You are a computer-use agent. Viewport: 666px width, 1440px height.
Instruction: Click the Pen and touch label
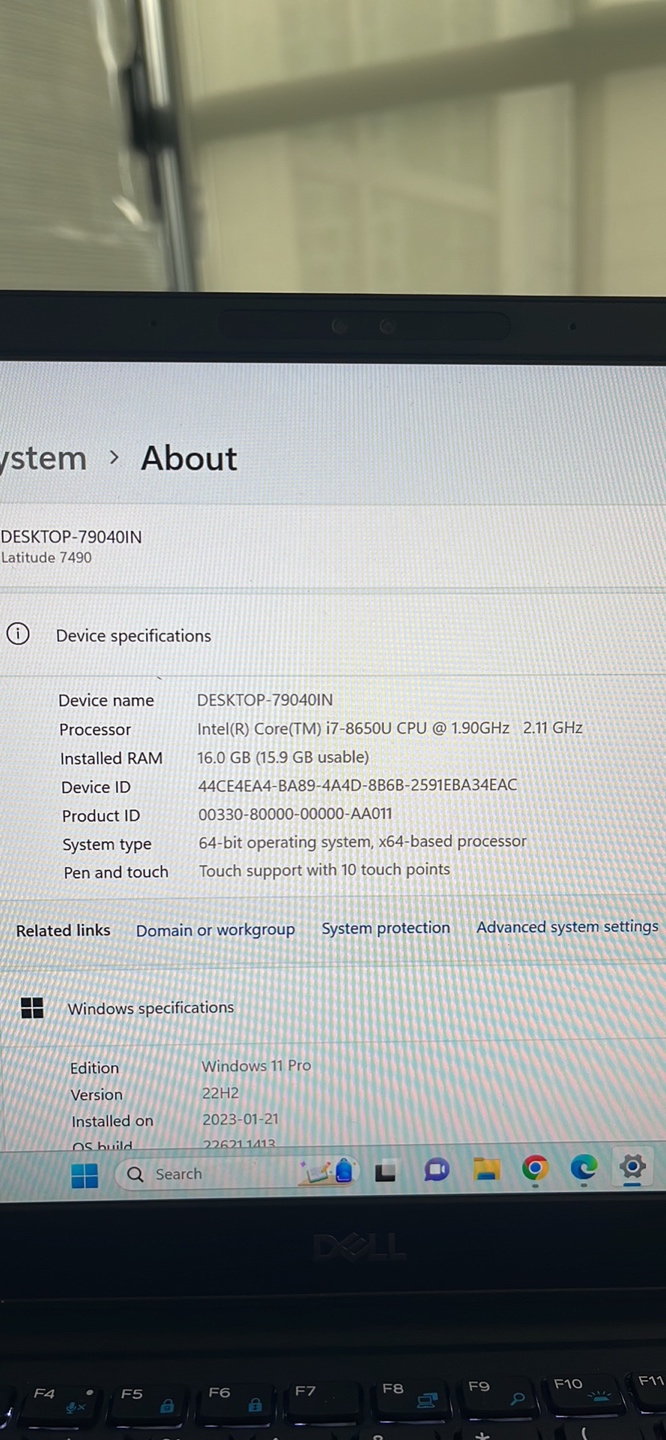tap(116, 873)
